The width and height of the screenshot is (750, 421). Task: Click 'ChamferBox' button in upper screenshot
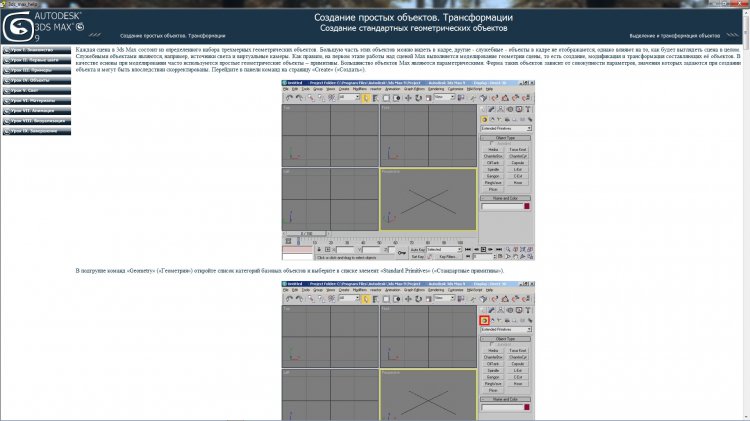click(x=493, y=156)
